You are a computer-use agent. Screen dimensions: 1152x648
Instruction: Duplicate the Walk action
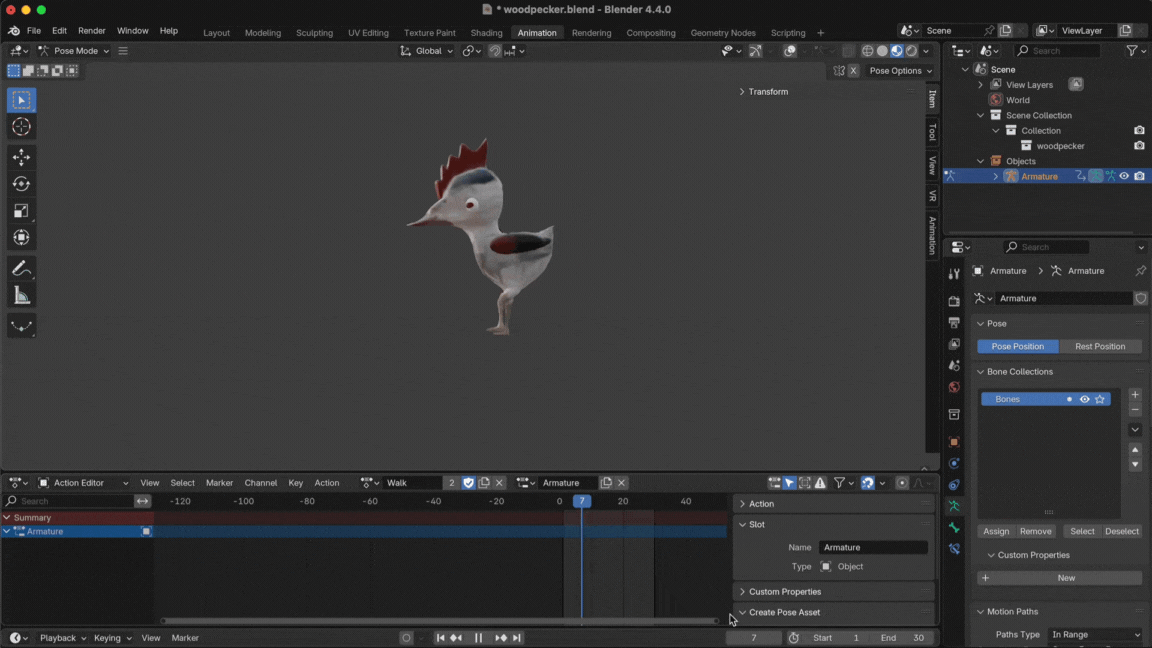tap(484, 483)
